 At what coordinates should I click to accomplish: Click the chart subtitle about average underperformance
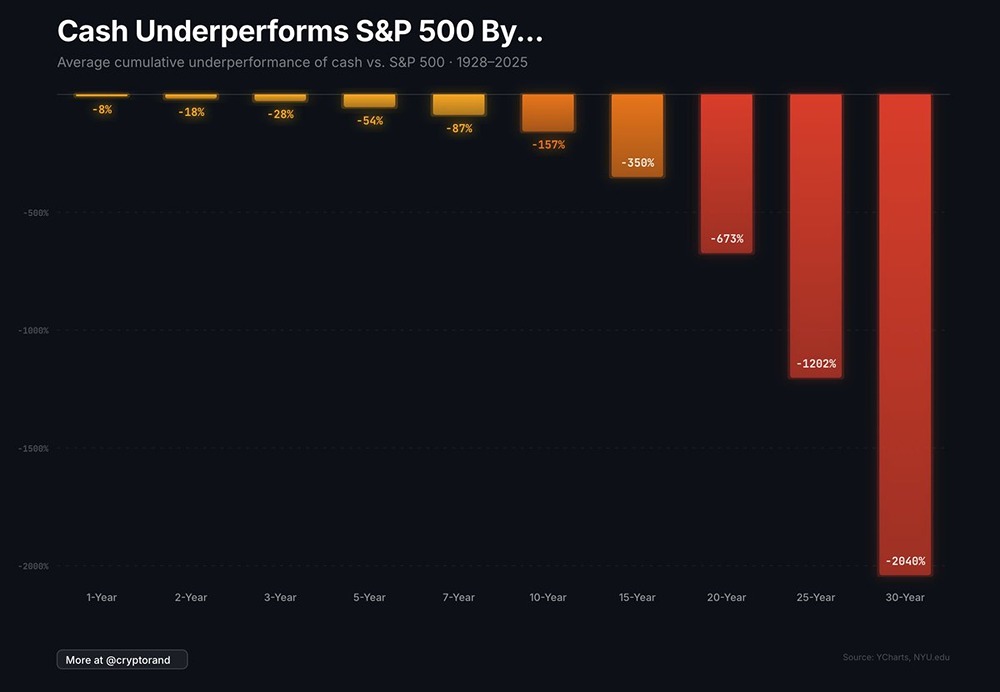[x=292, y=62]
